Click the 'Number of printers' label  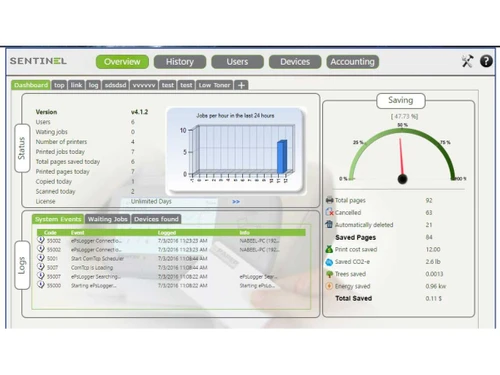point(61,142)
